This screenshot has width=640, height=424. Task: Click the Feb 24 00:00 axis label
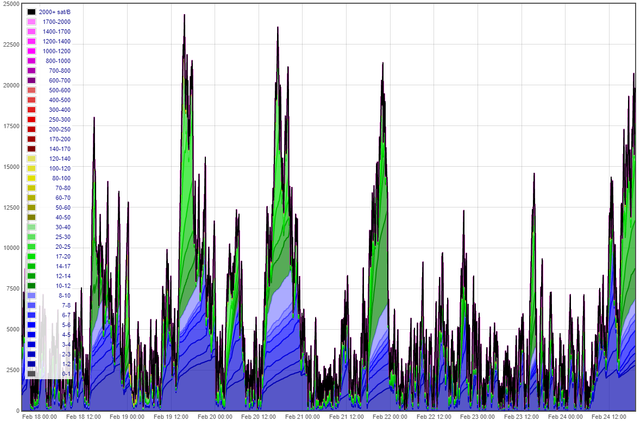point(565,417)
